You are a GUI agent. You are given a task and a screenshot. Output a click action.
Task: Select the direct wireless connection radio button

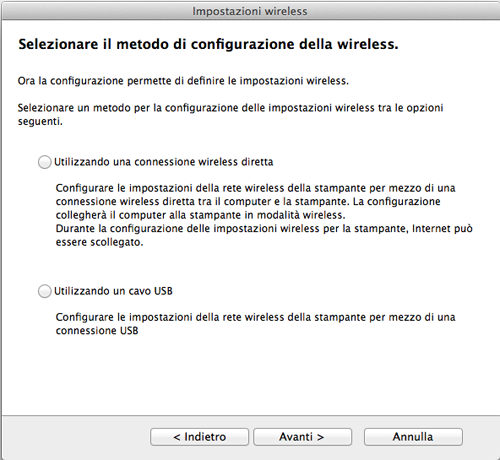point(44,162)
